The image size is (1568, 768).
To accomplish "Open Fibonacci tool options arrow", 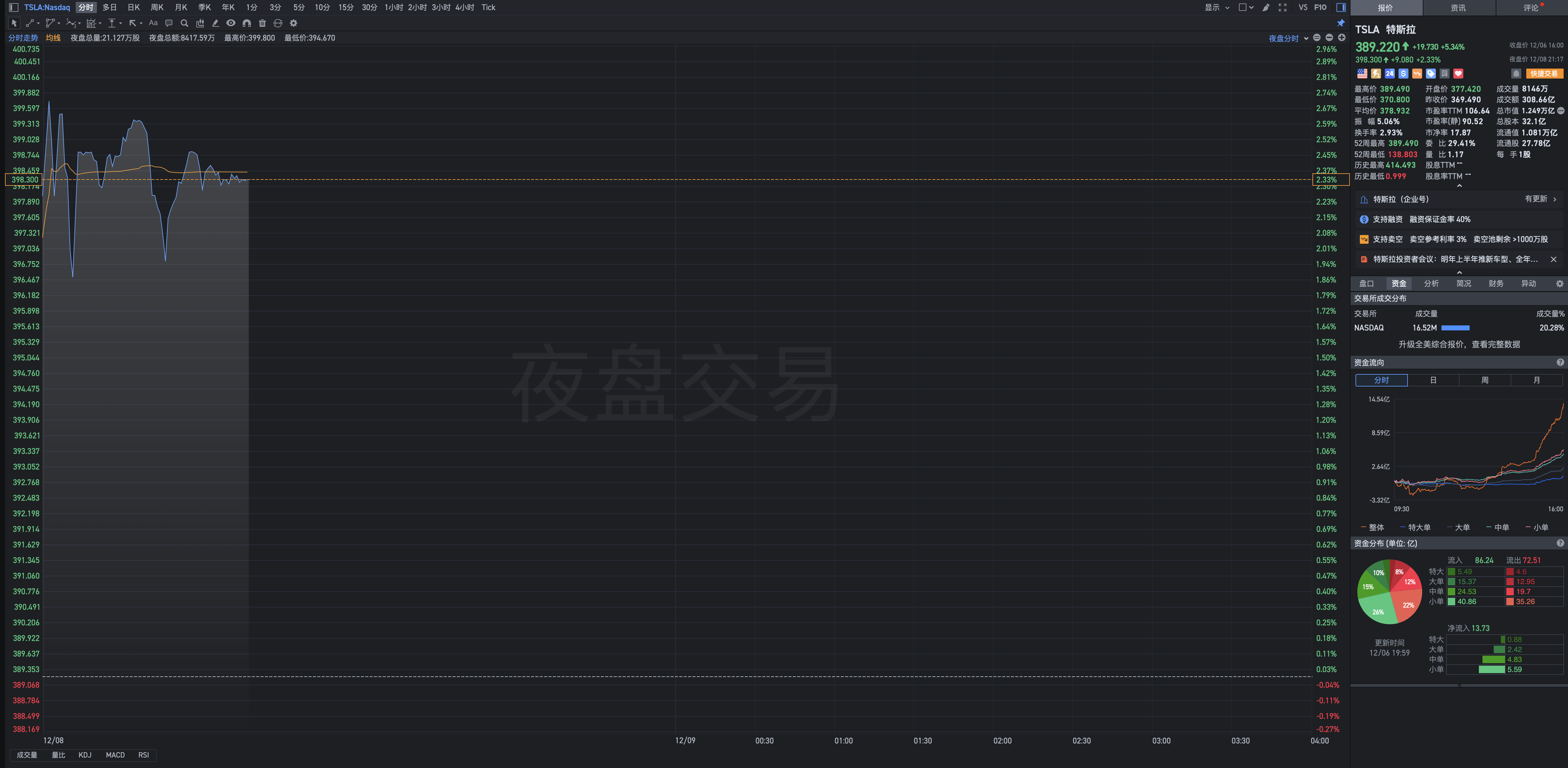I will tap(100, 24).
